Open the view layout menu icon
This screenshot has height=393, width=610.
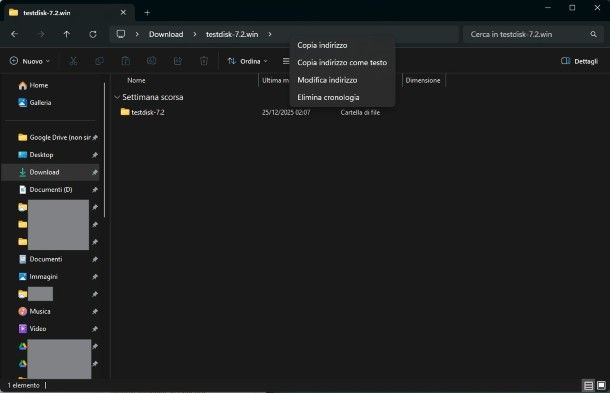[286, 61]
